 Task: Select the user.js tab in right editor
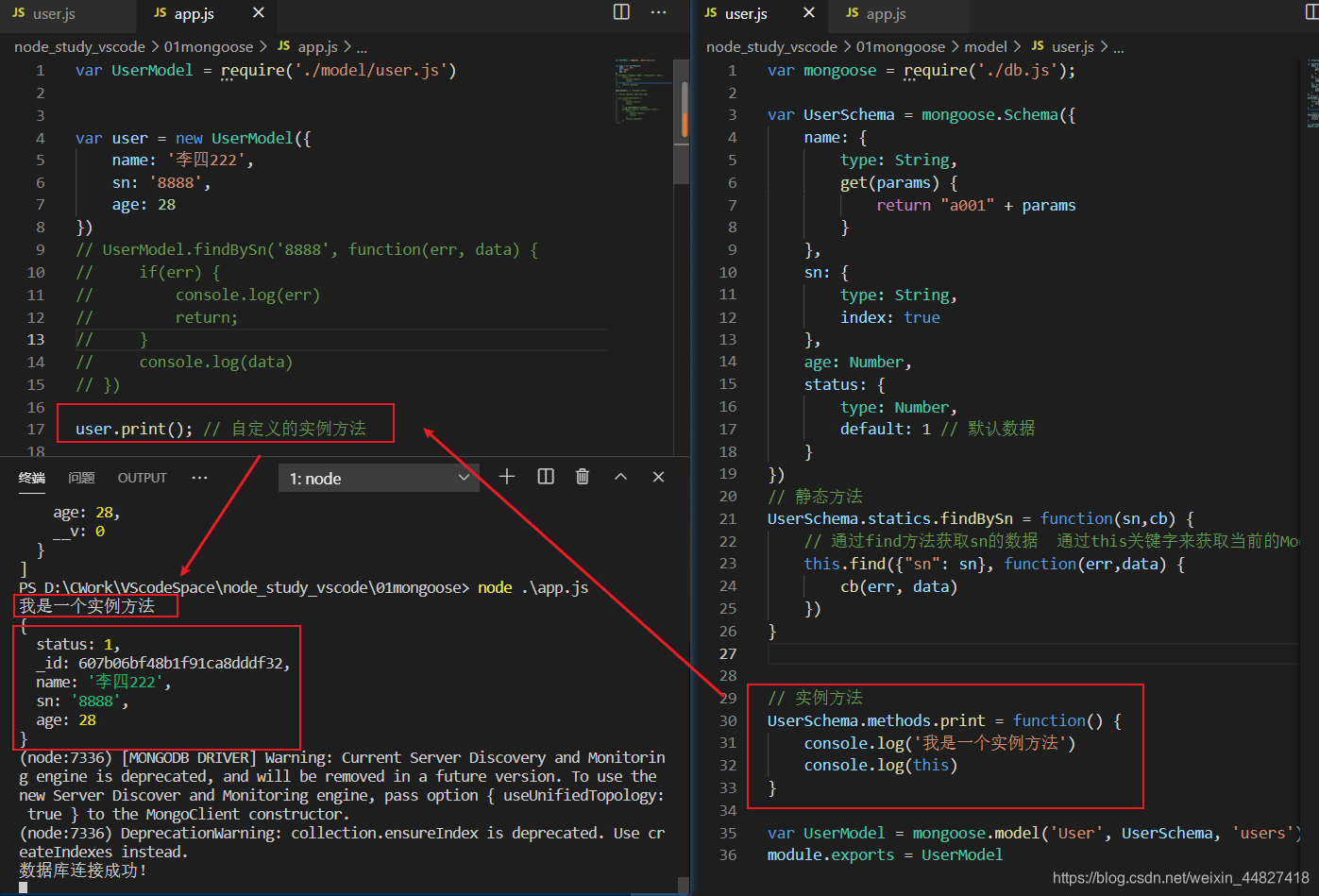point(746,13)
